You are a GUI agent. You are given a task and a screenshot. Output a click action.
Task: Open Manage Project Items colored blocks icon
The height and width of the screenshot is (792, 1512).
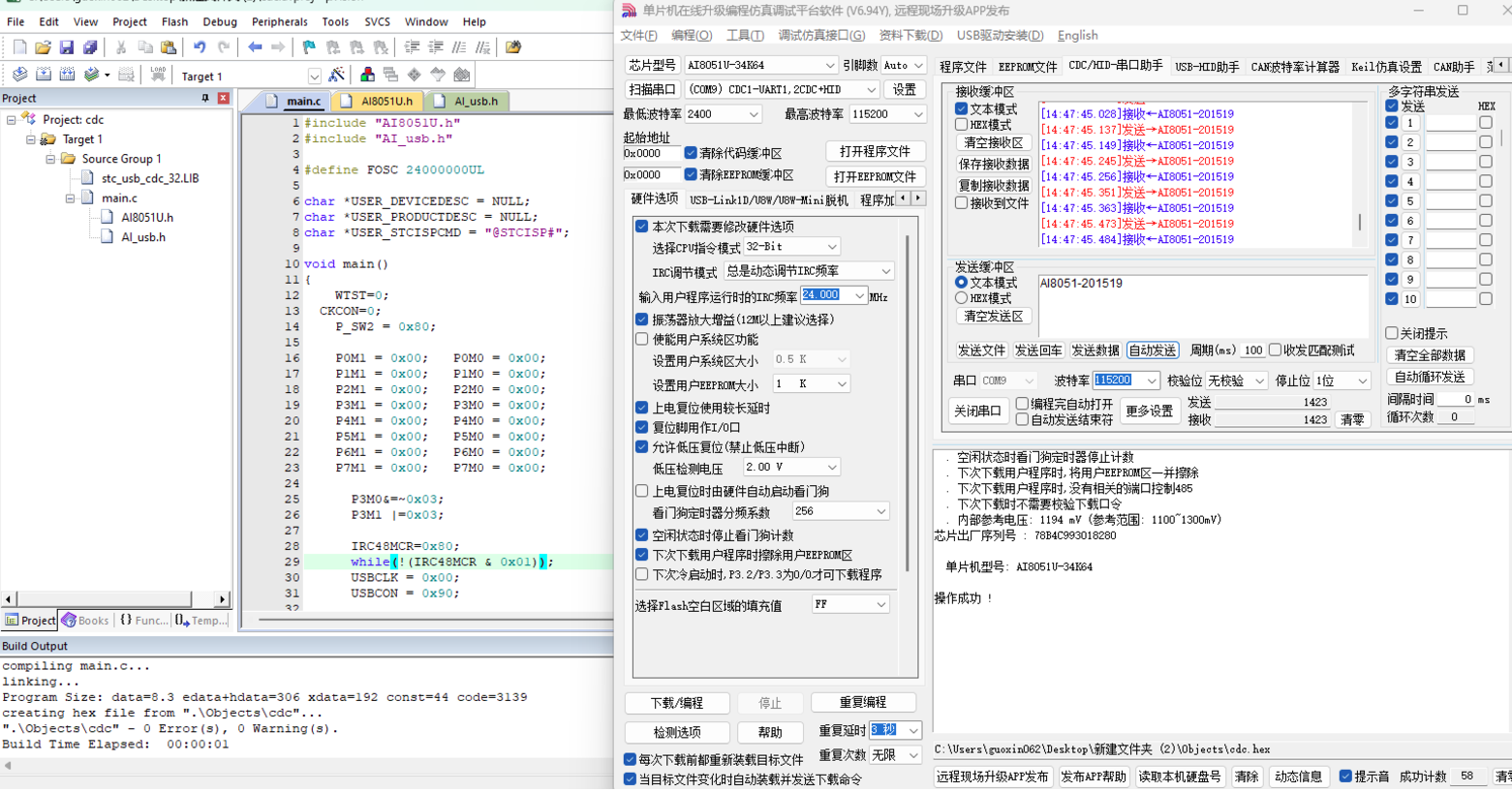coord(367,75)
